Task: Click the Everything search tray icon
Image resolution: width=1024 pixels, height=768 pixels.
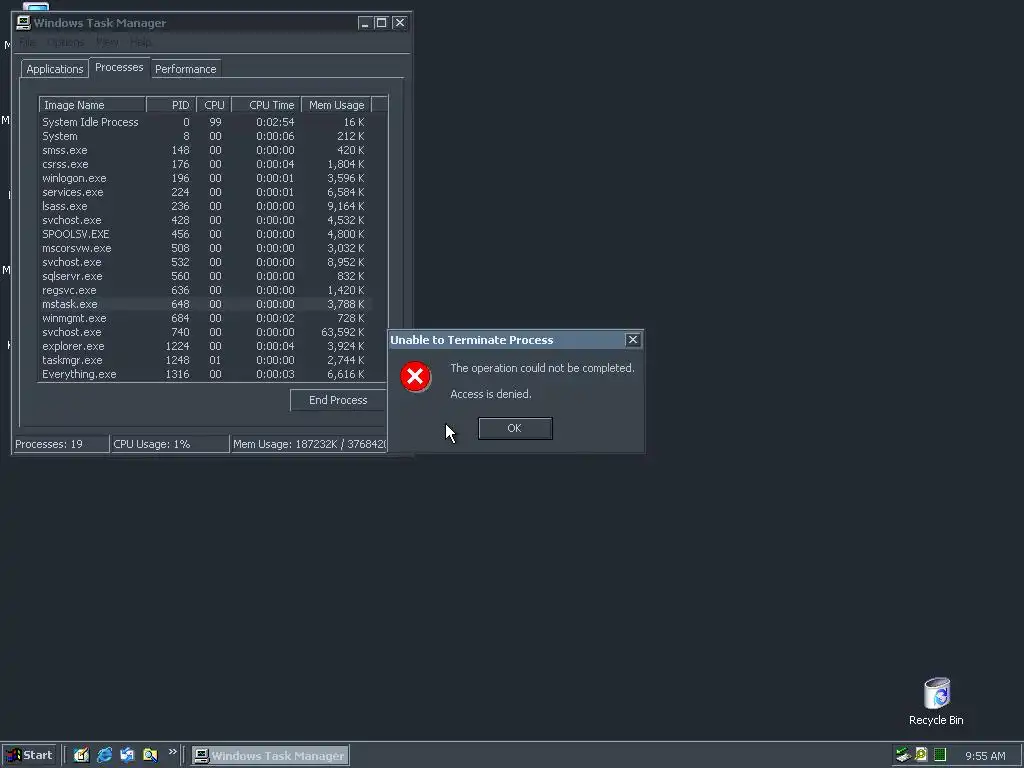Action: point(921,755)
